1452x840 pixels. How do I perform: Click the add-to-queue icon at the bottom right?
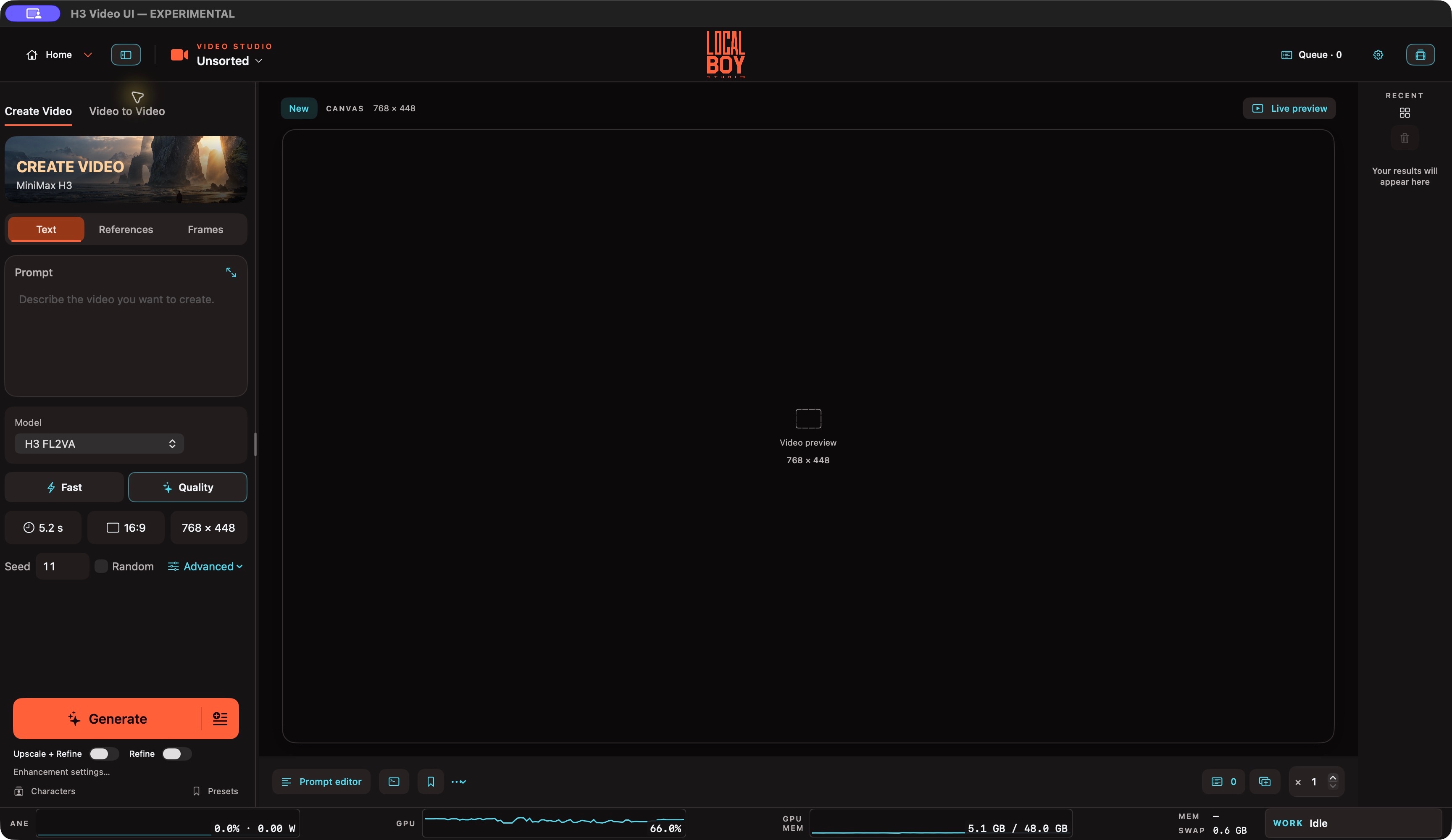pos(1264,782)
